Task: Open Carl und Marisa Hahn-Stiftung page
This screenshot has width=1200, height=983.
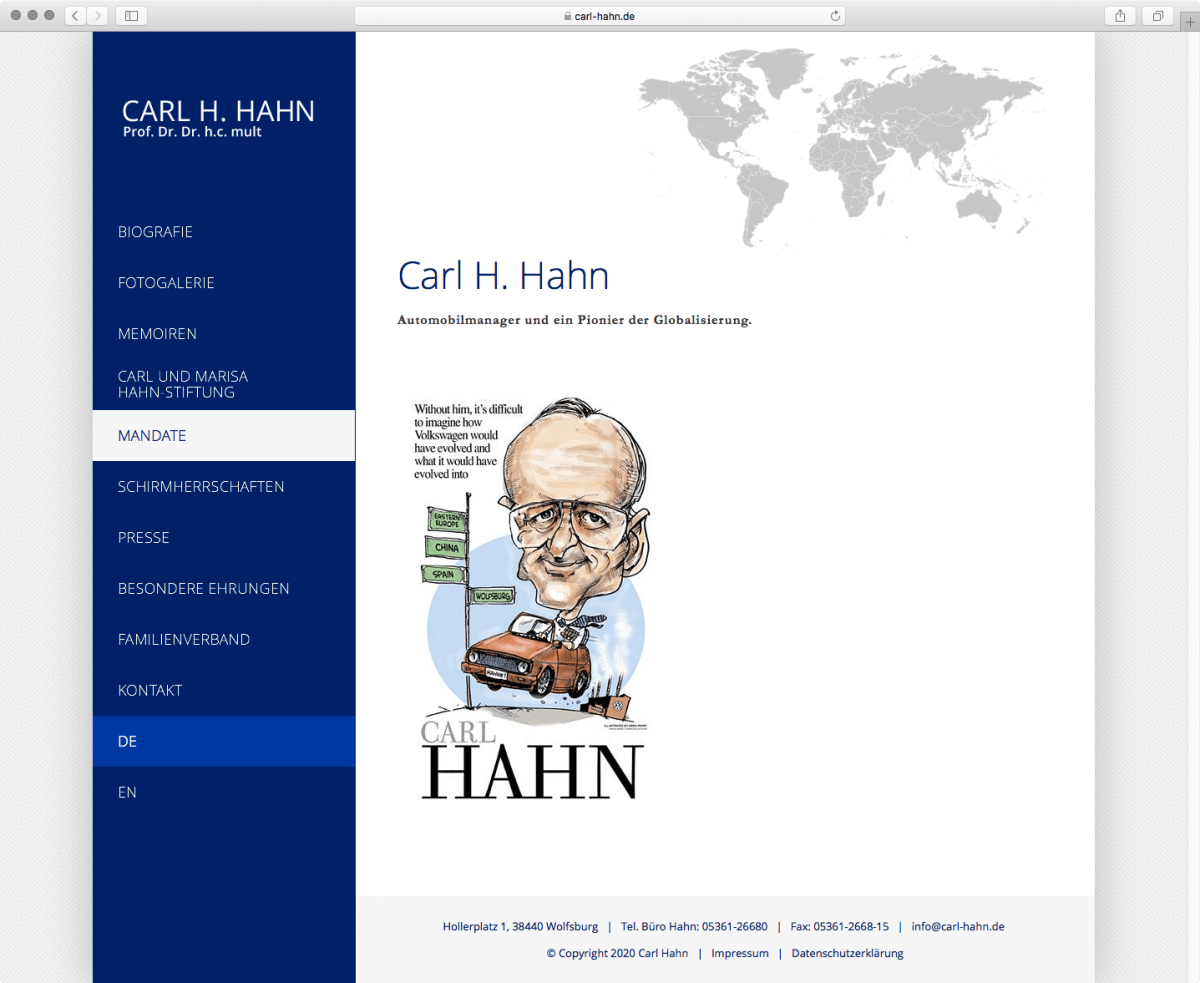Action: point(183,384)
